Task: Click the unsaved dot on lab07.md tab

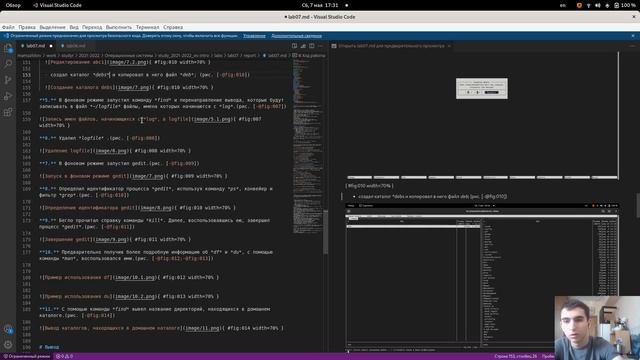Action: click(51, 46)
